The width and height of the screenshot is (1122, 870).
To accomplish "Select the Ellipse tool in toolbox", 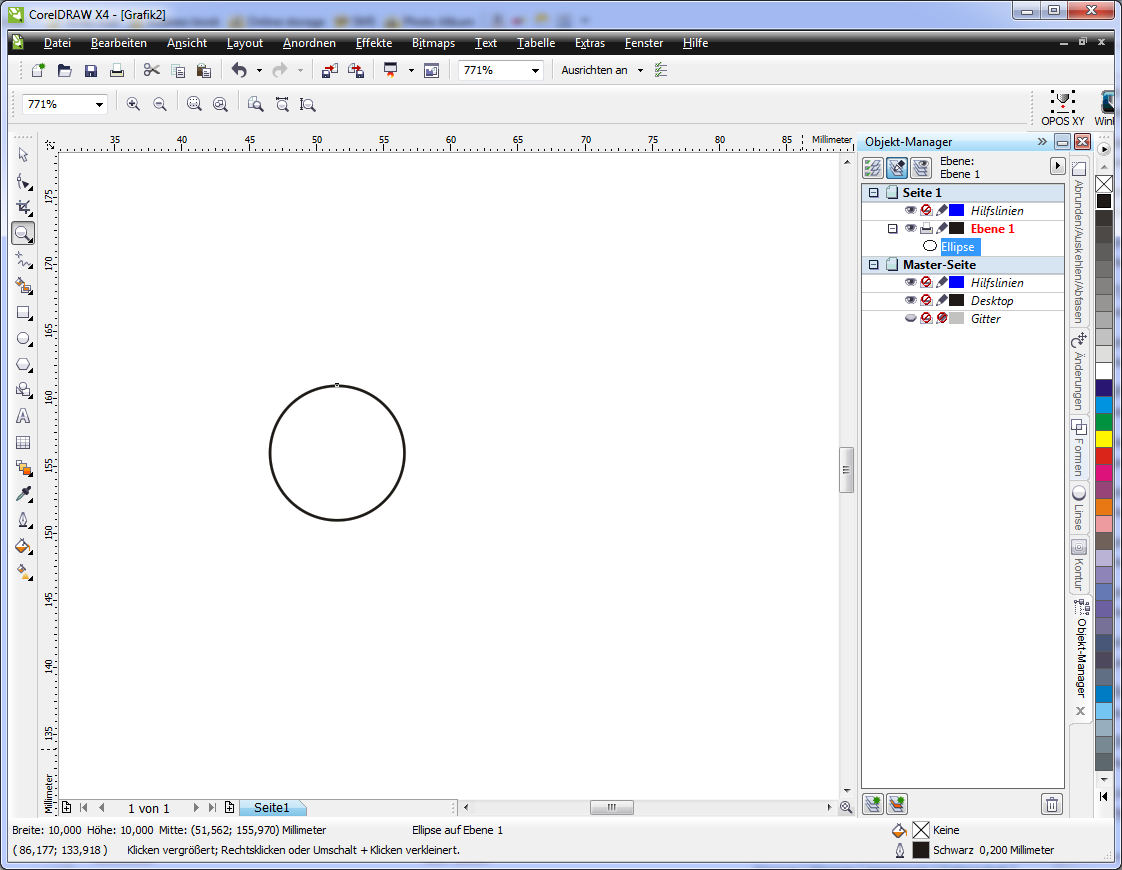I will 23,339.
